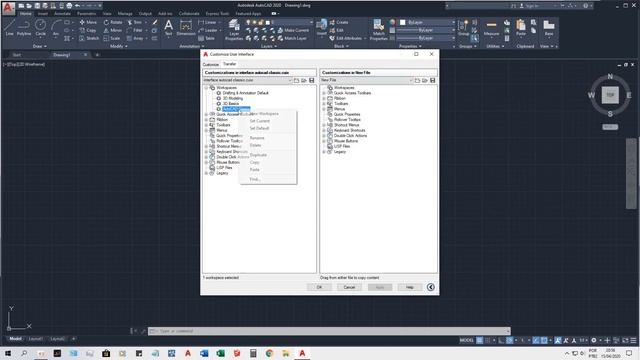640x360 pixels.
Task: Click Edit Attributes block tool
Action: pyautogui.click(x=345, y=38)
